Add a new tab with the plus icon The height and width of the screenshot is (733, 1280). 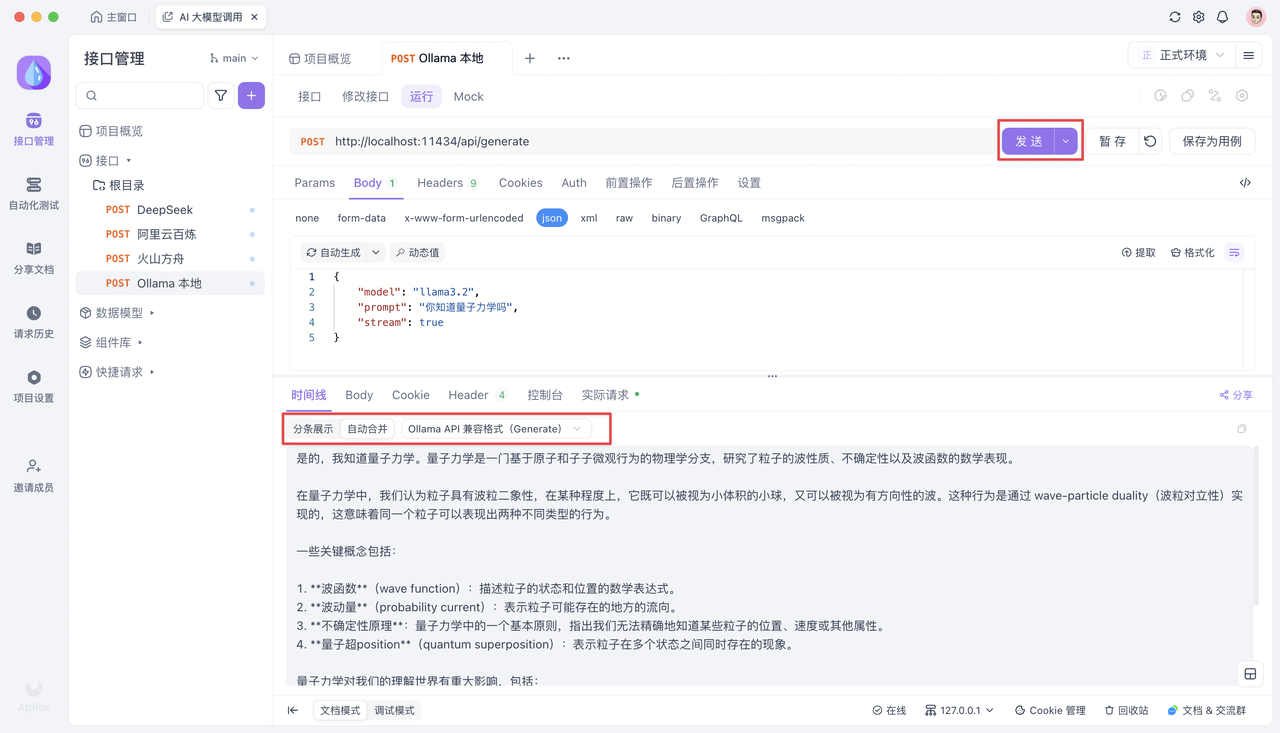click(530, 58)
